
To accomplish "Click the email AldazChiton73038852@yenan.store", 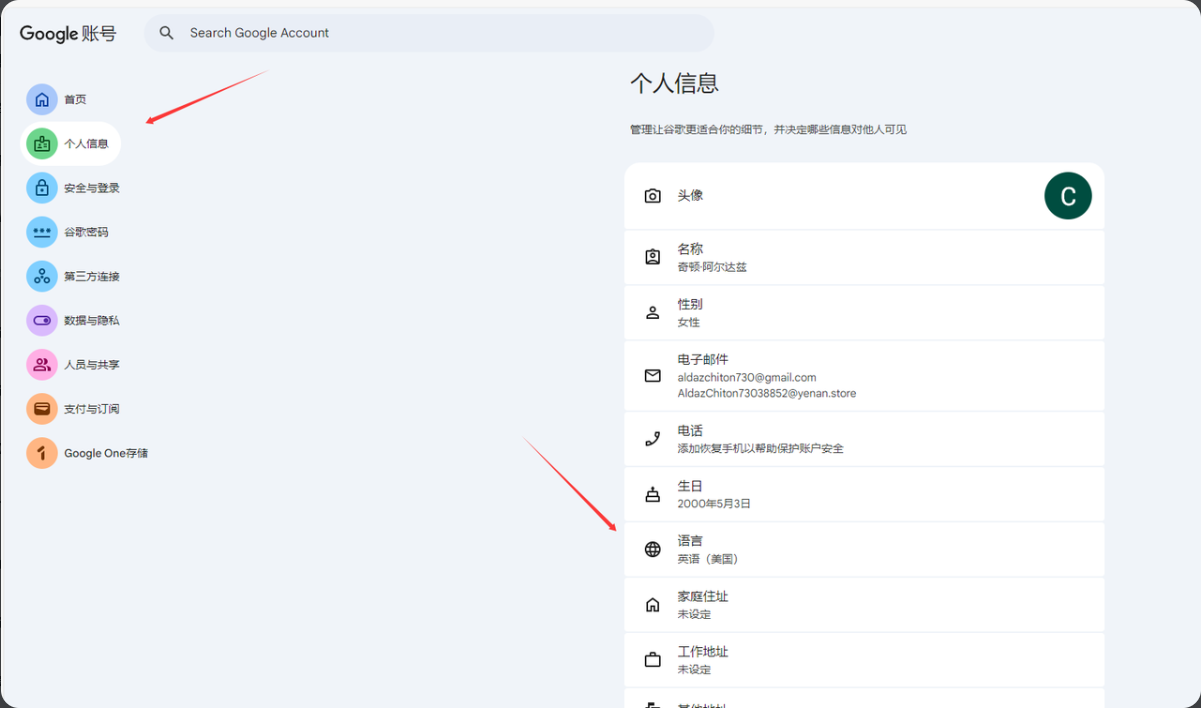I will [x=767, y=393].
